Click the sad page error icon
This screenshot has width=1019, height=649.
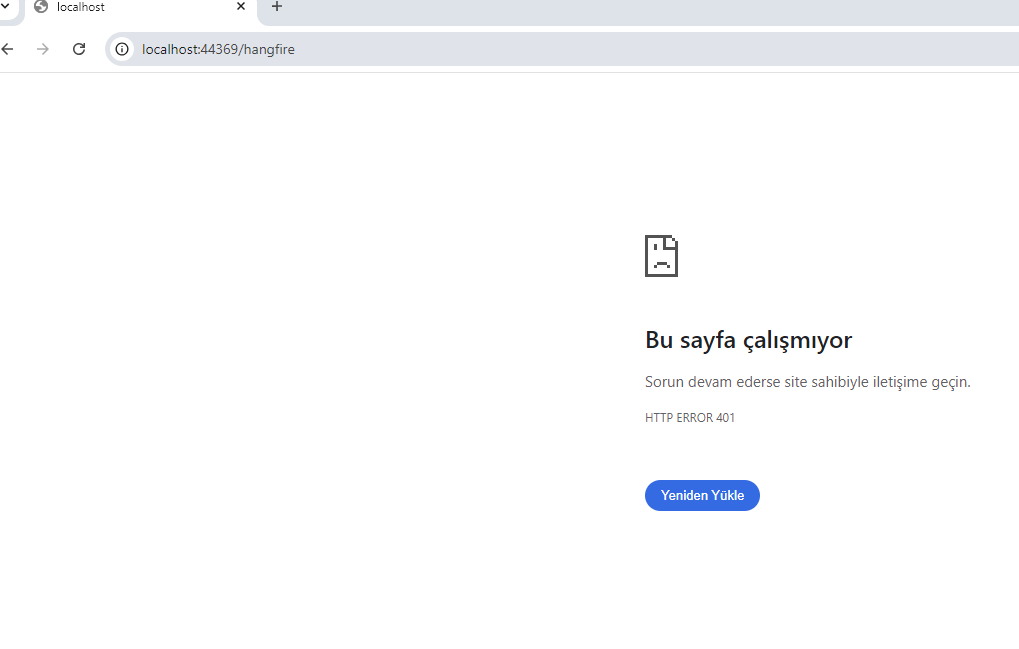click(x=661, y=256)
